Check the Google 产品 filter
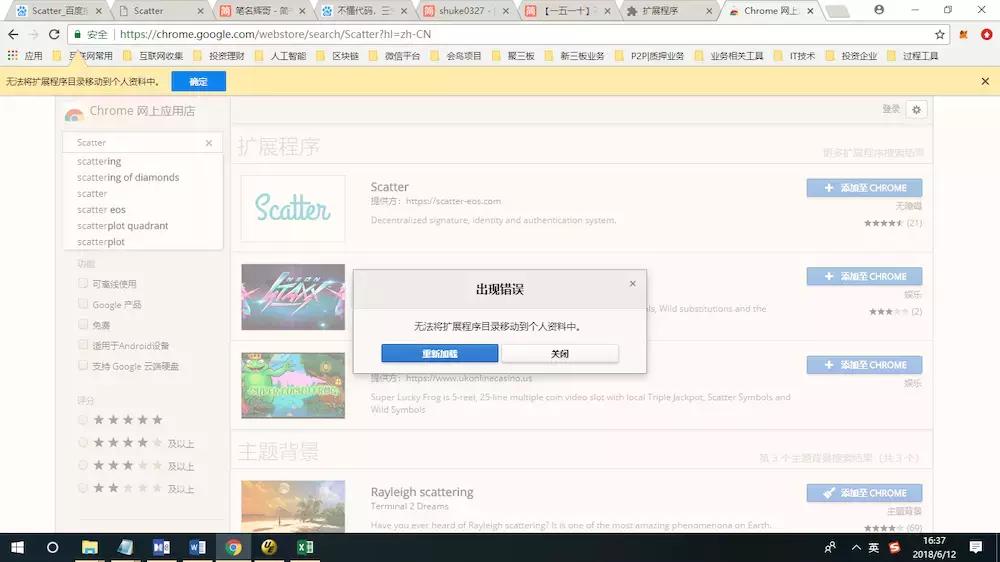The width and height of the screenshot is (1000, 562). [83, 304]
